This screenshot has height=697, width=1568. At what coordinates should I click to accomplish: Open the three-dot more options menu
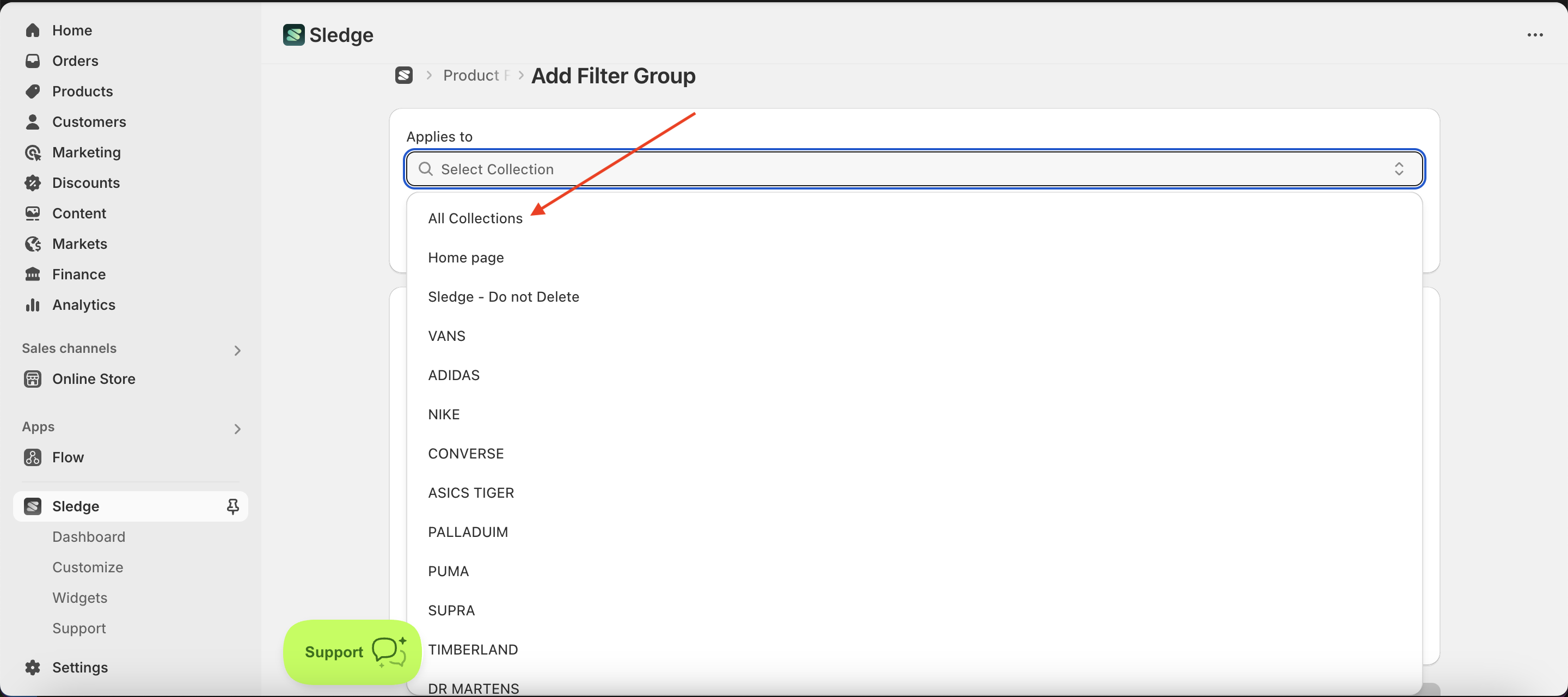(x=1535, y=35)
